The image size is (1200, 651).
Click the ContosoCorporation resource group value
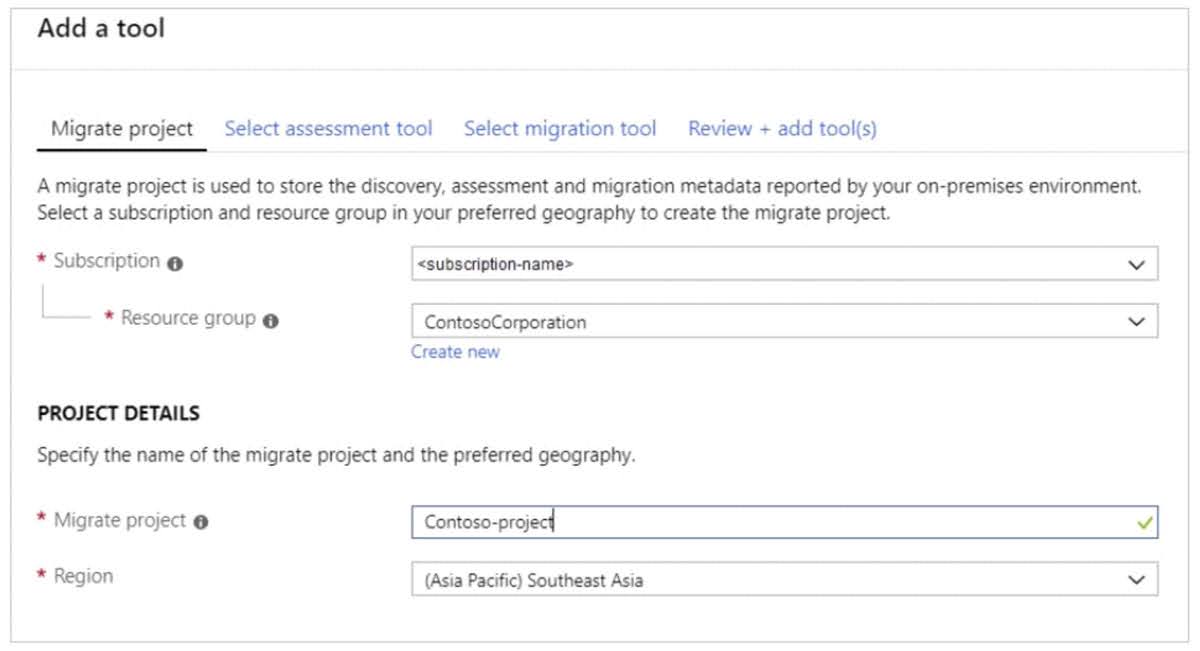click(505, 323)
